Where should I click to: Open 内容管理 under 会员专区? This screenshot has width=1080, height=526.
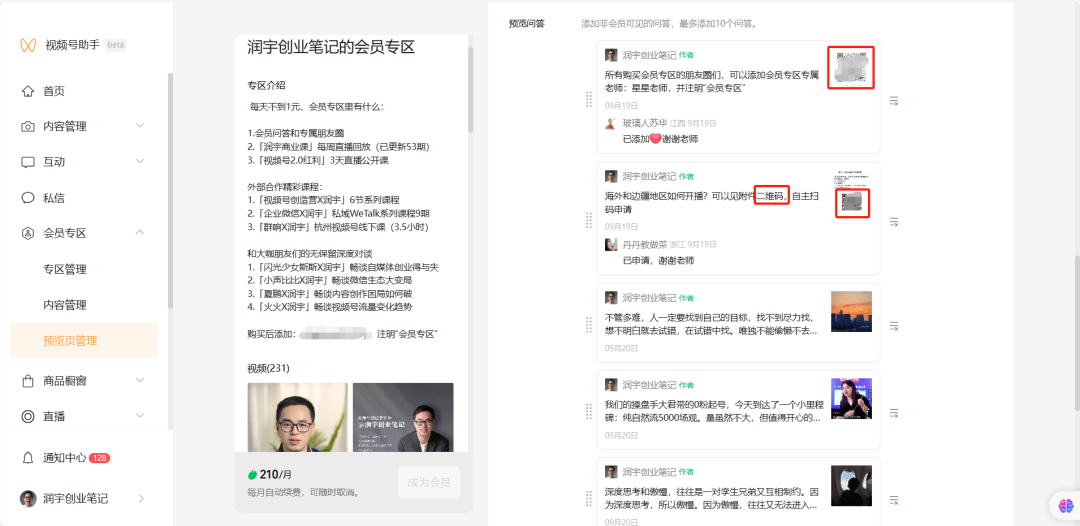coord(65,305)
